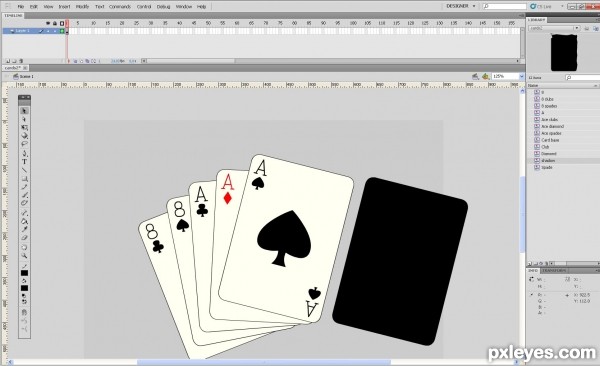Viewport: 600px width, 366px height.
Task: Select the Card base library item
Action: coord(550,140)
